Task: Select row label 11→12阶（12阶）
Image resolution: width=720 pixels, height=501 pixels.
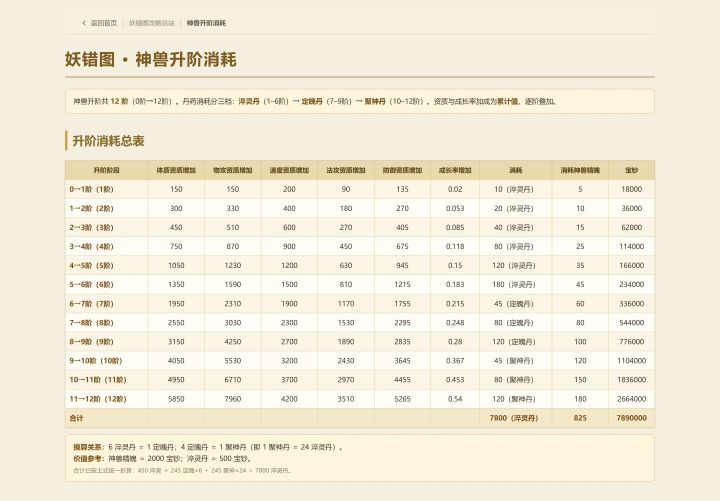Action: pos(98,399)
